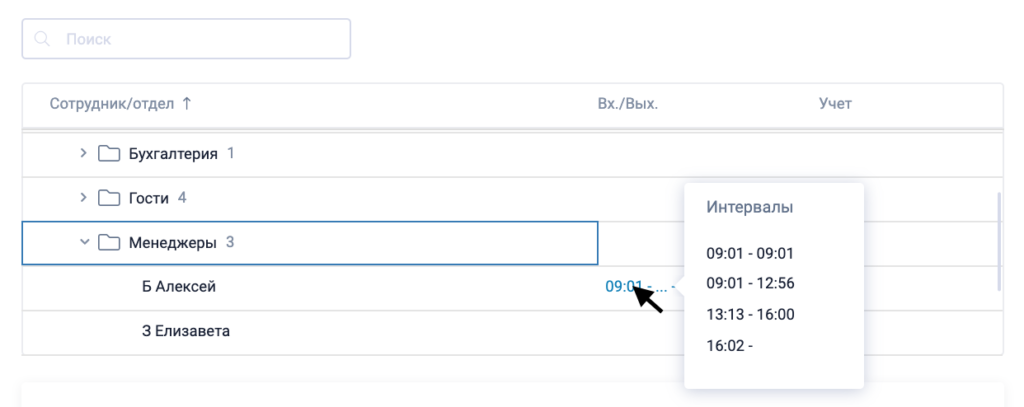Select the employee З Елизавета
1024x407 pixels.
pos(186,330)
